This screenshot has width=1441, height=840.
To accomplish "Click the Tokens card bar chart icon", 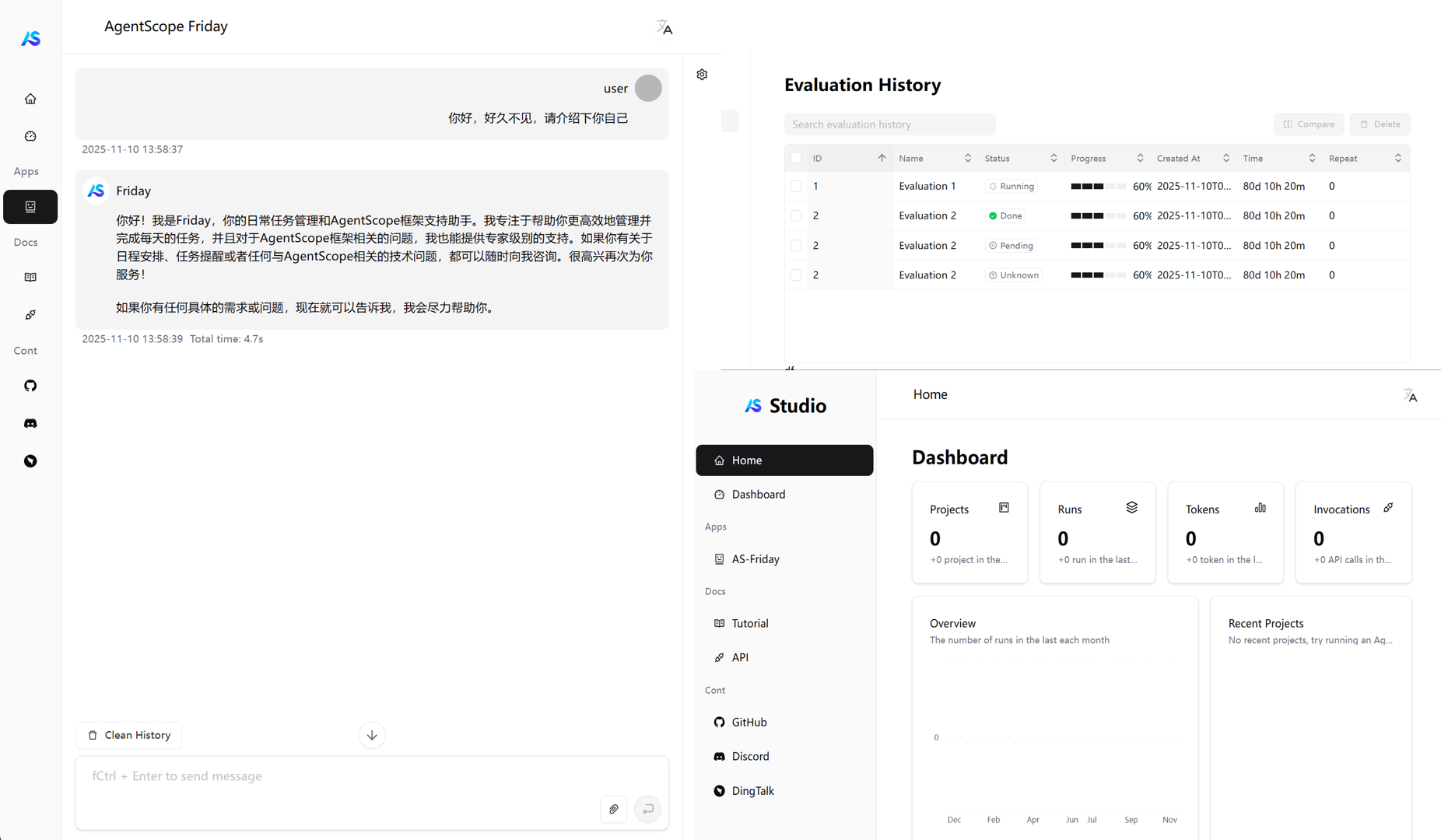I will tap(1260, 508).
